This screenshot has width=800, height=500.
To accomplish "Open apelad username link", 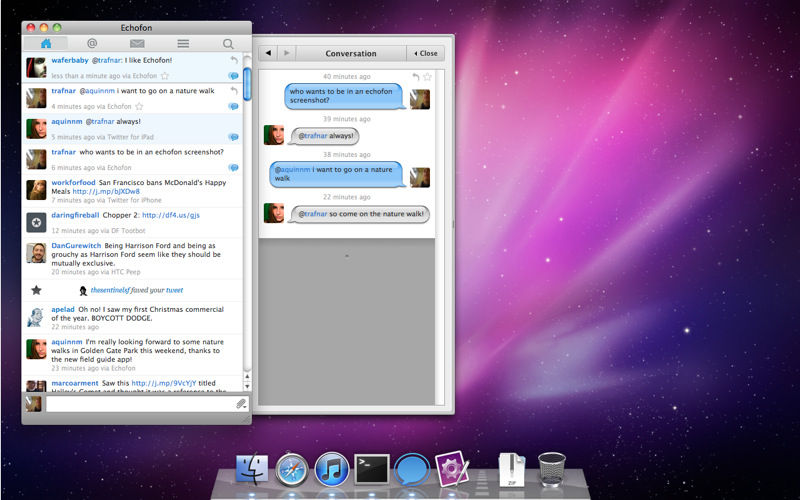I will pos(63,309).
